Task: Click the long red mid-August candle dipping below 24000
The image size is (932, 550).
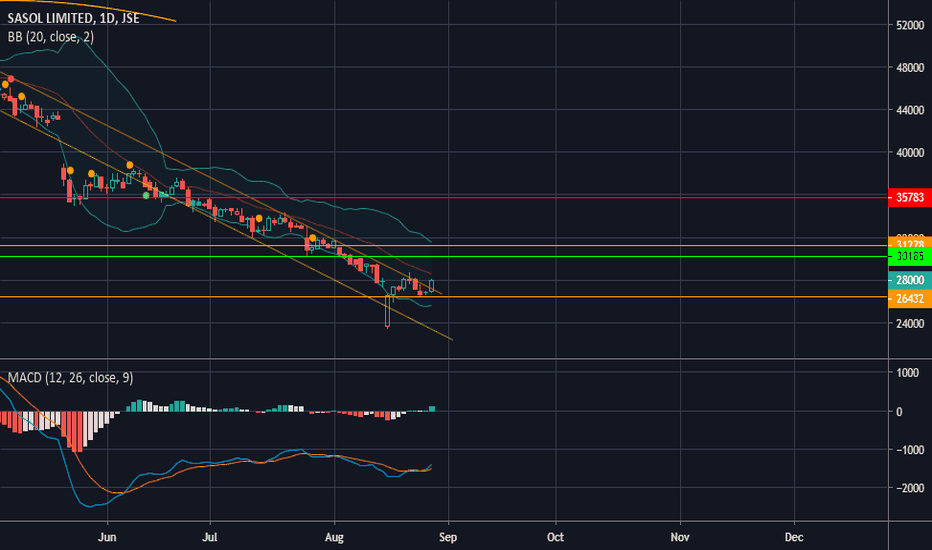Action: (x=388, y=312)
